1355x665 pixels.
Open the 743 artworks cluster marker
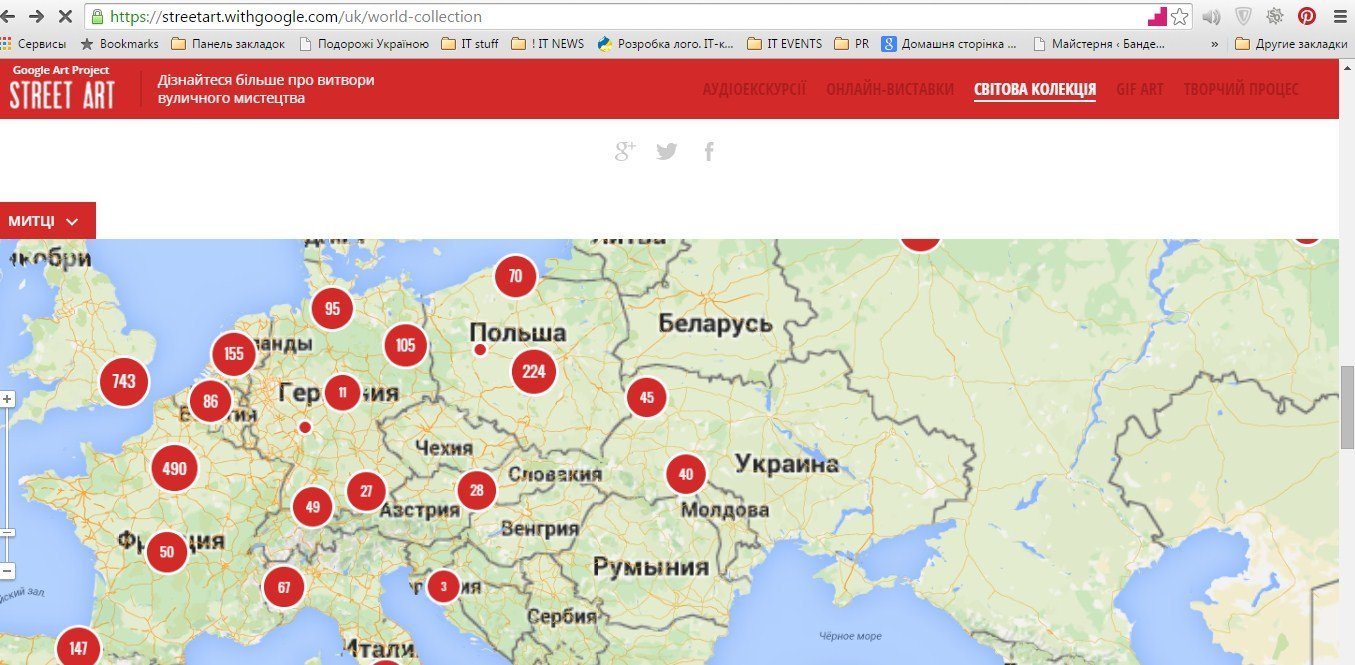pos(124,381)
